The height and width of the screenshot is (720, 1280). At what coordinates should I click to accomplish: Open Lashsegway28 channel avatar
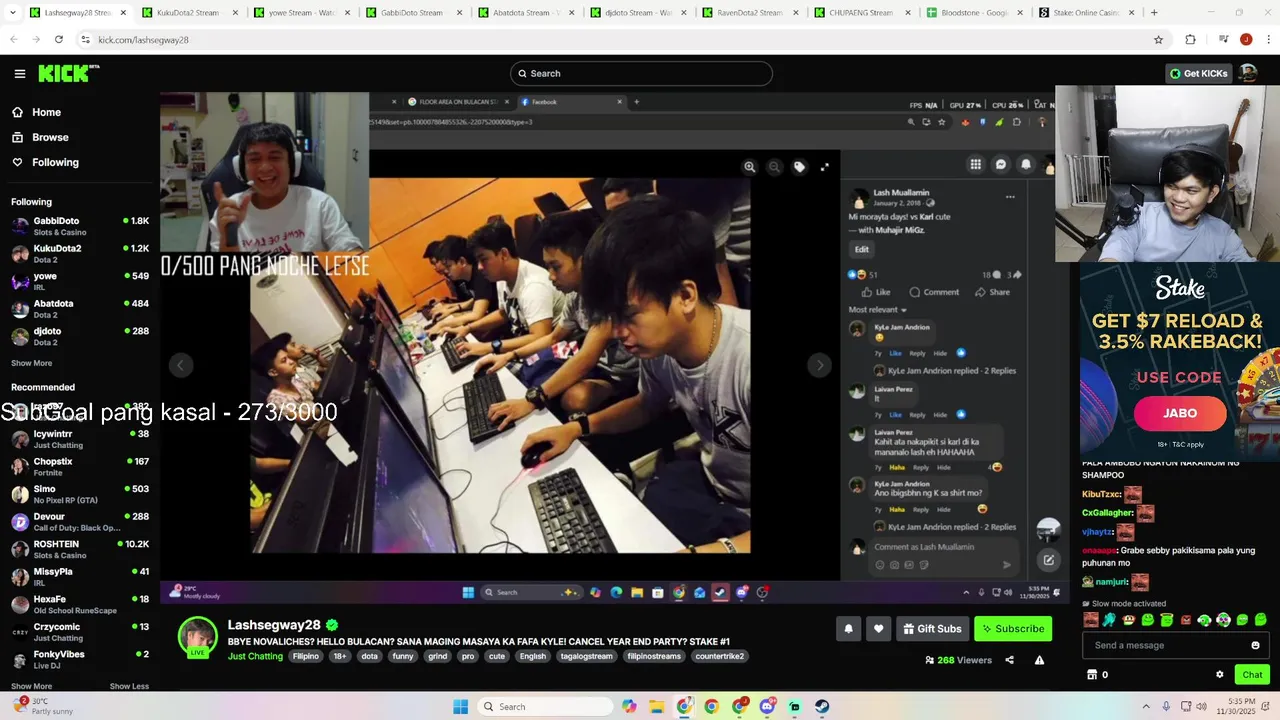[x=197, y=637]
